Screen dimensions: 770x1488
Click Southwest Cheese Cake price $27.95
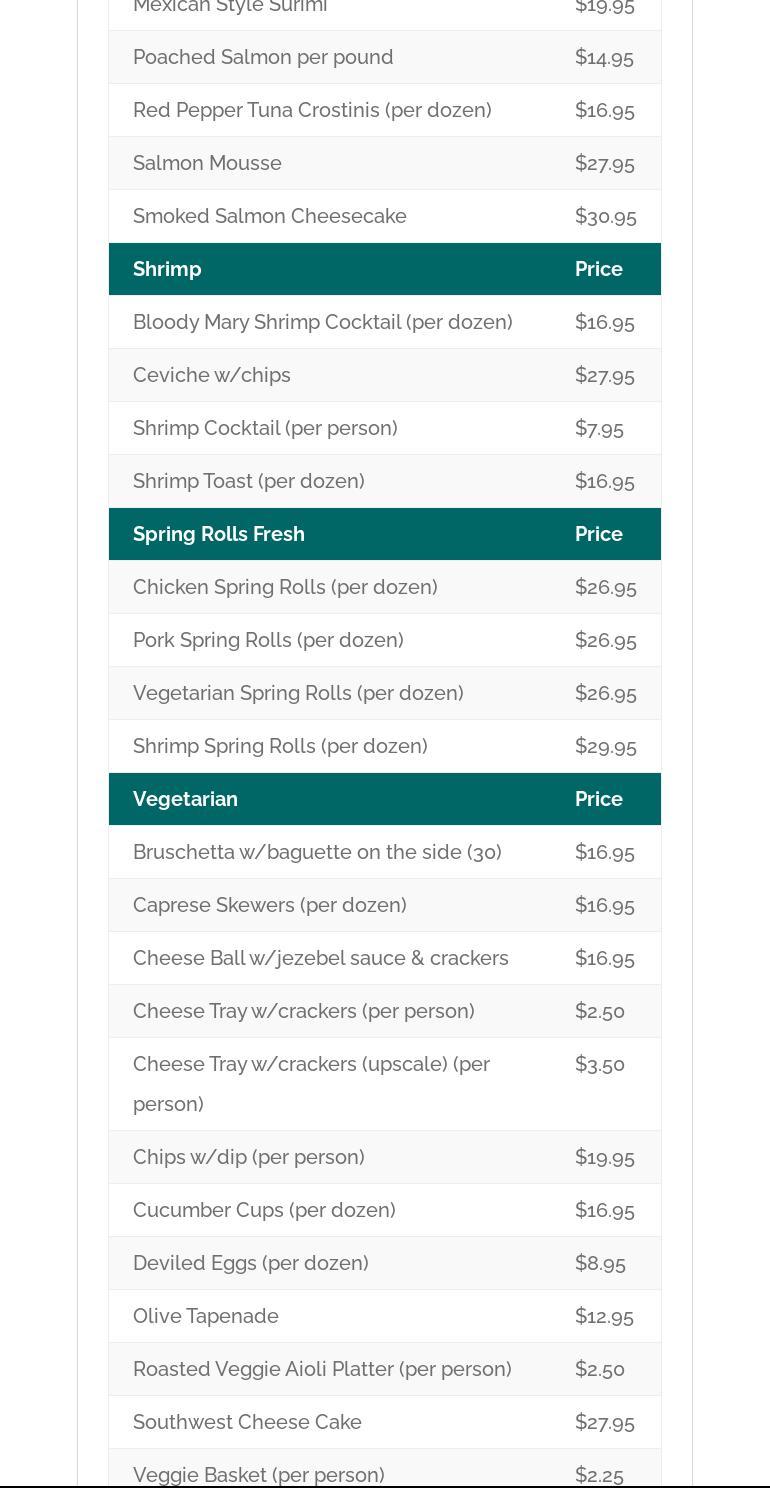coord(604,1422)
